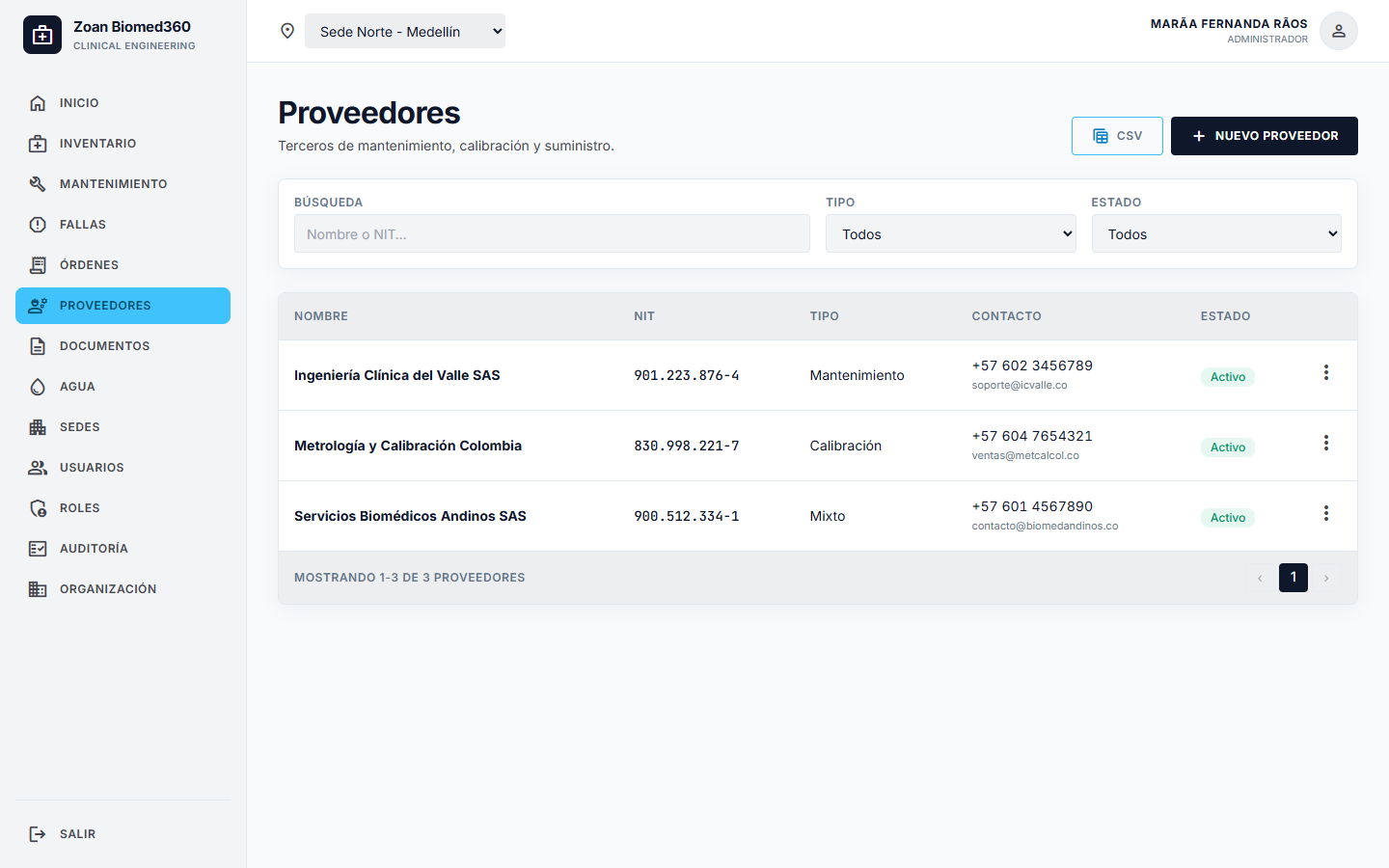Select page 1 pagination button
1389x868 pixels.
pos(1294,578)
